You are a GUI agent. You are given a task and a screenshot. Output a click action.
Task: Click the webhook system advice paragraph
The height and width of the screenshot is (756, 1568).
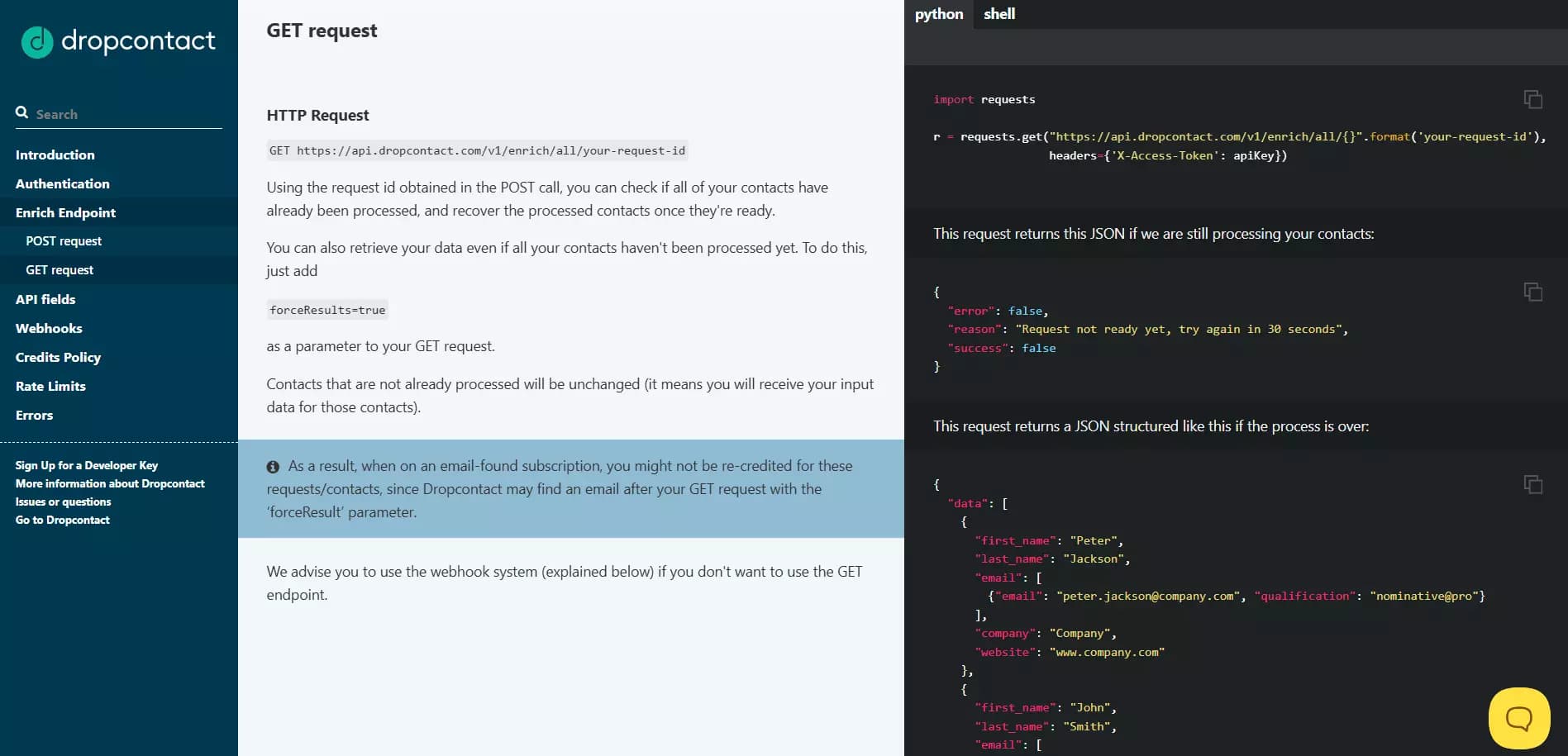pyautogui.click(x=564, y=582)
